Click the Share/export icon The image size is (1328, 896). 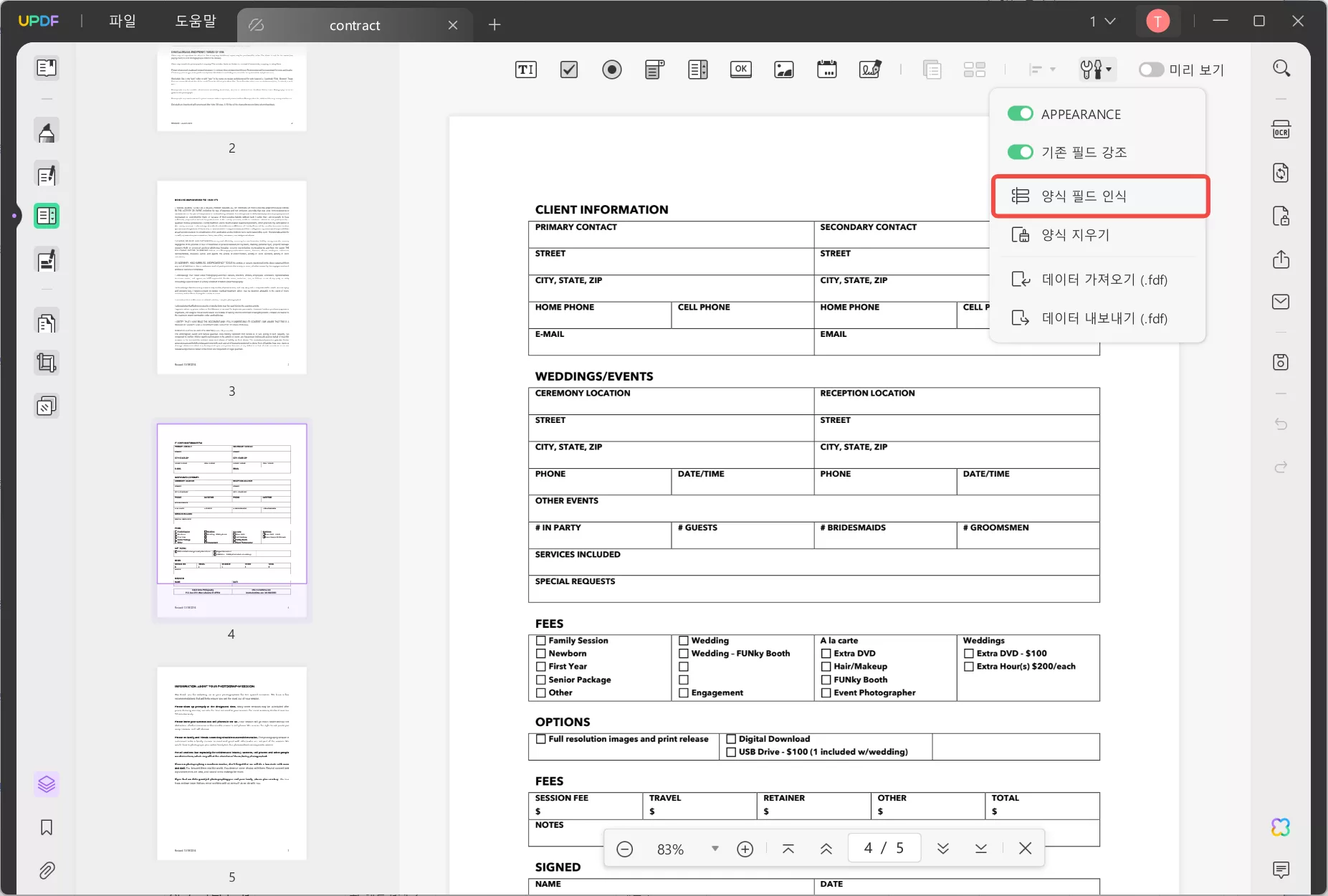[x=1281, y=259]
